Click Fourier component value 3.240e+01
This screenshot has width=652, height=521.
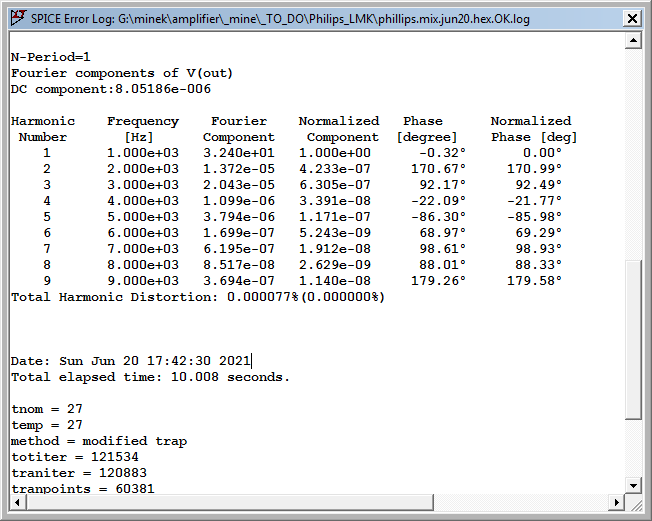coord(239,153)
